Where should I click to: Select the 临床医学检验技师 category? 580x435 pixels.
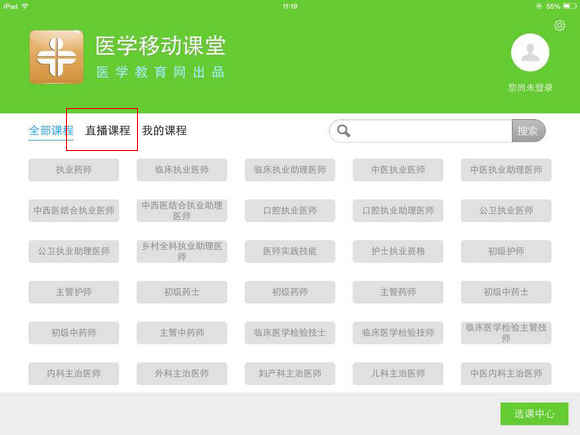[x=398, y=333]
